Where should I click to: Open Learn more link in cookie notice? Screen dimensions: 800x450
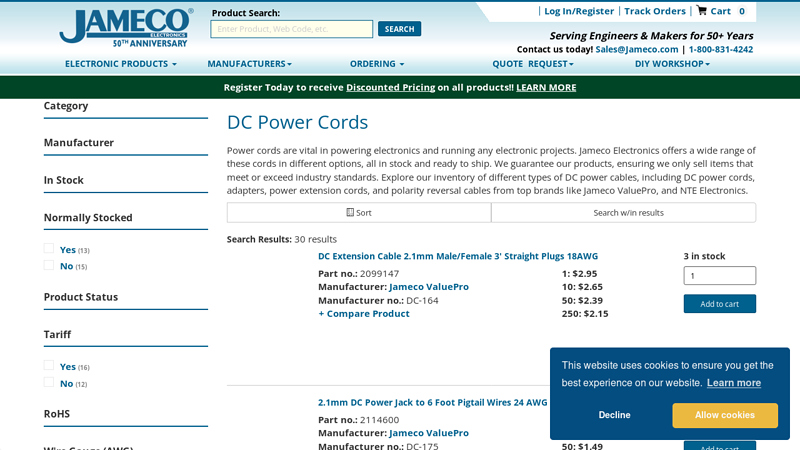tap(734, 383)
